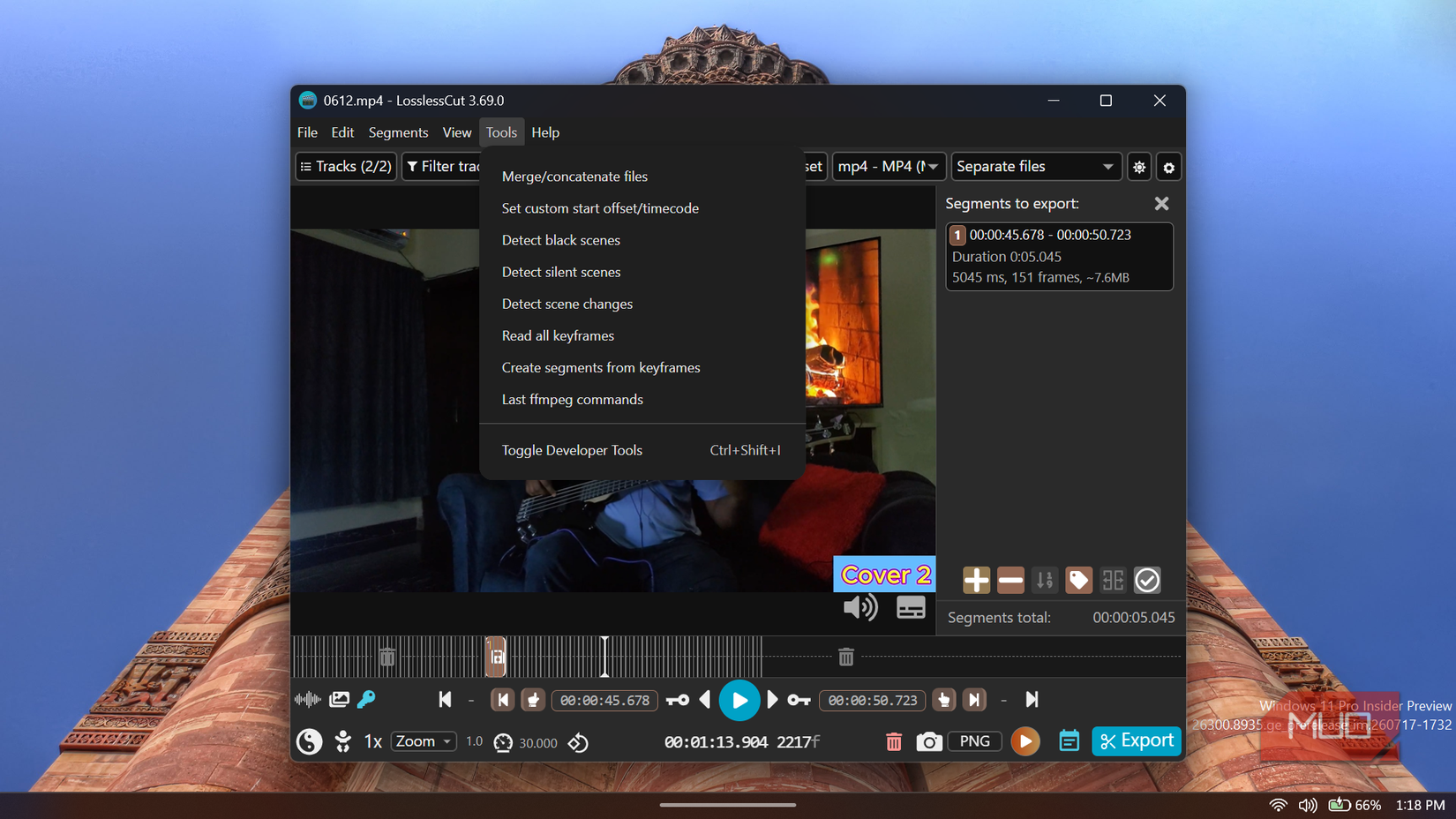
Task: Open the Edit menu
Action: tap(342, 132)
